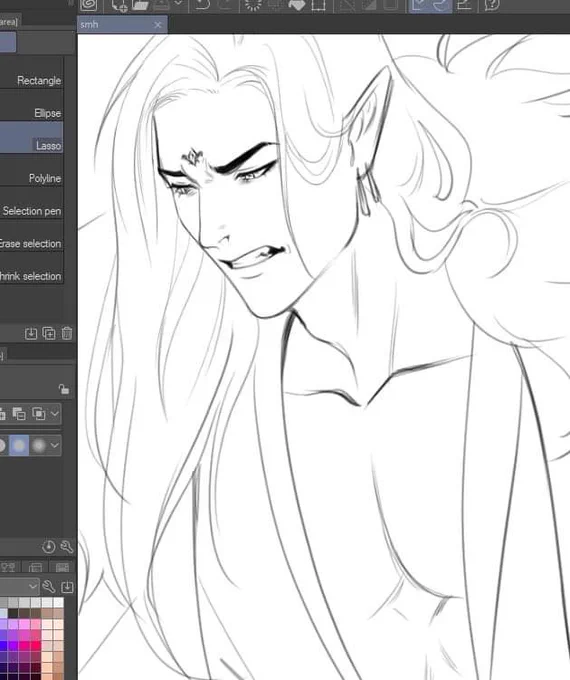Toggle the first highlighted snap icon
This screenshot has width=570, height=680.
tap(419, 5)
